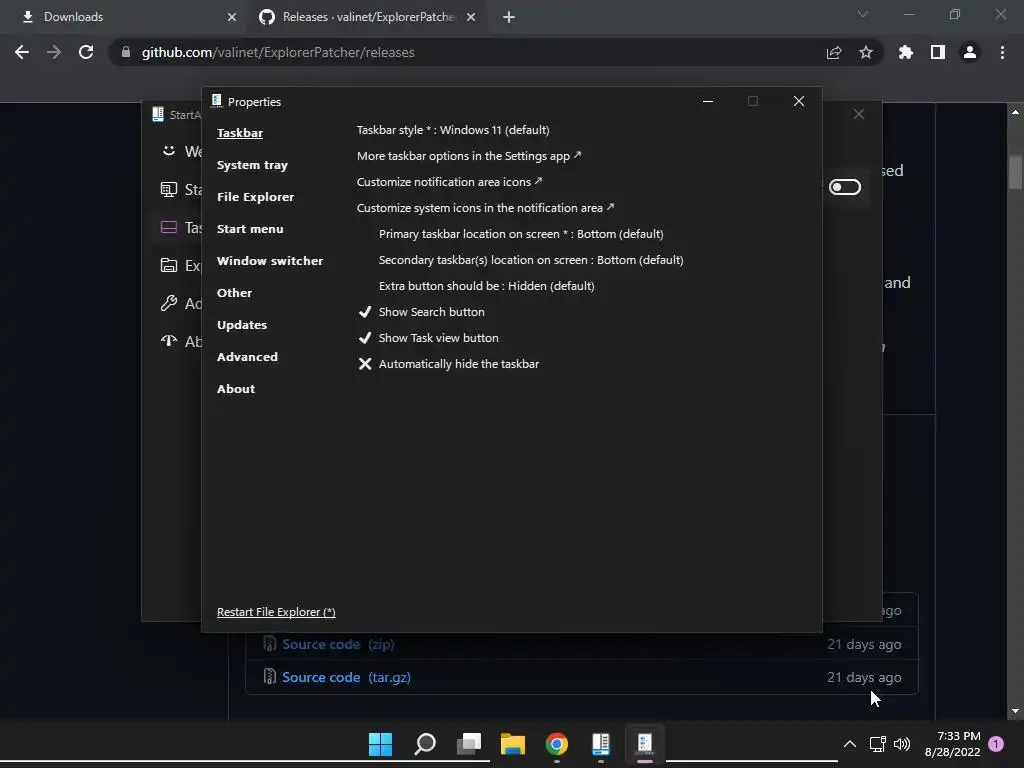Open the Windows Start button
This screenshot has height=768, width=1024.
(x=380, y=744)
